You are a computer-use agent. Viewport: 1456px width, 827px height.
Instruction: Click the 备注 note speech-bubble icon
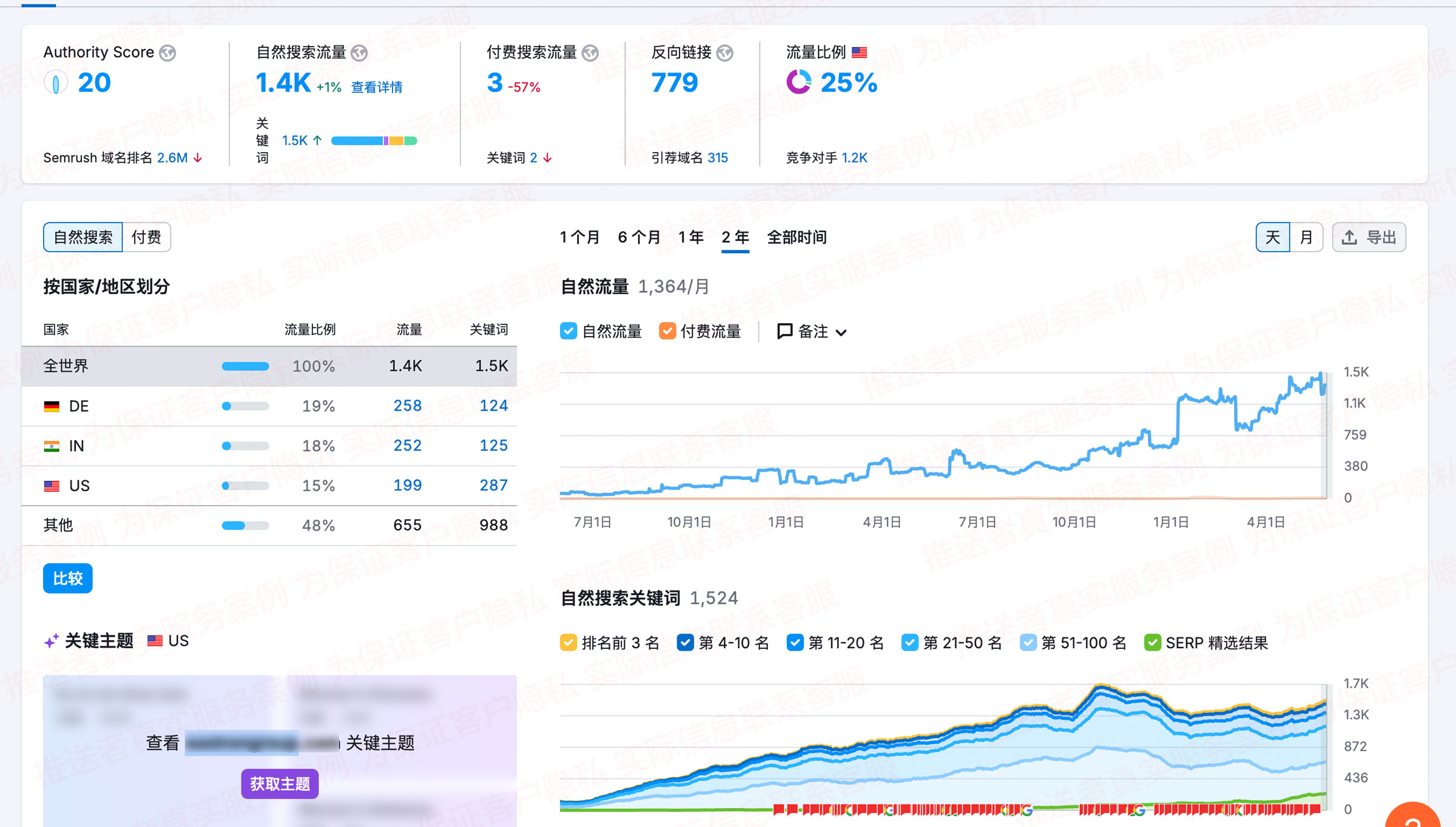pyautogui.click(x=784, y=331)
